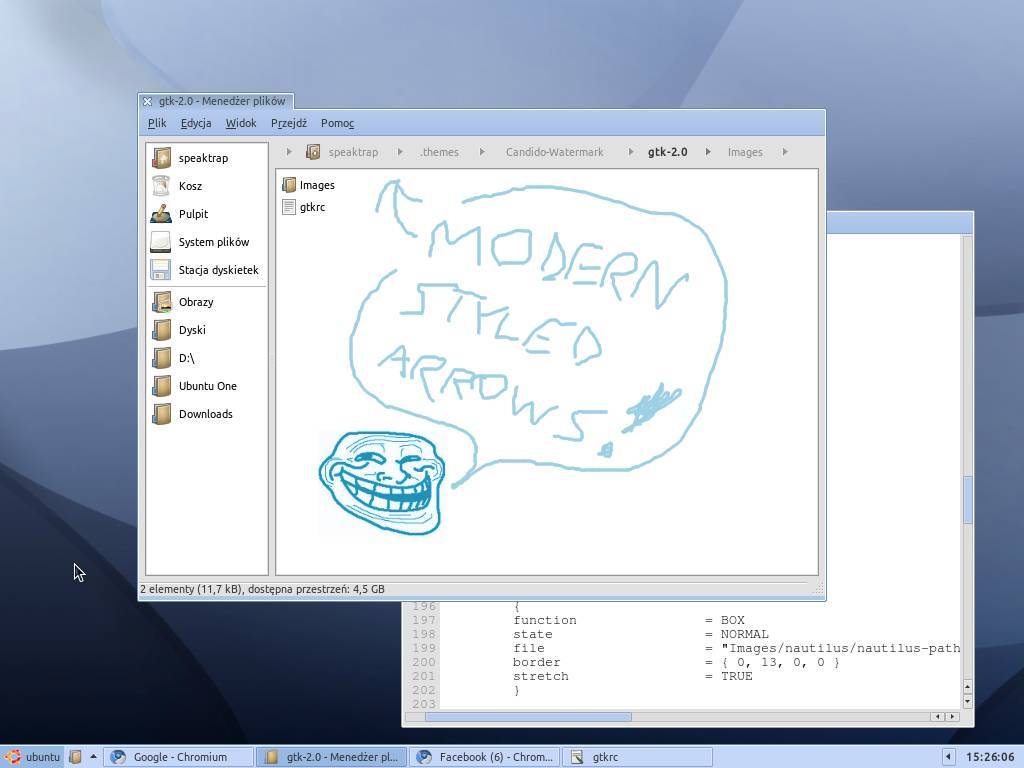Viewport: 1024px width, 768px height.
Task: Click the home icon in the path bar
Action: pyautogui.click(x=313, y=152)
